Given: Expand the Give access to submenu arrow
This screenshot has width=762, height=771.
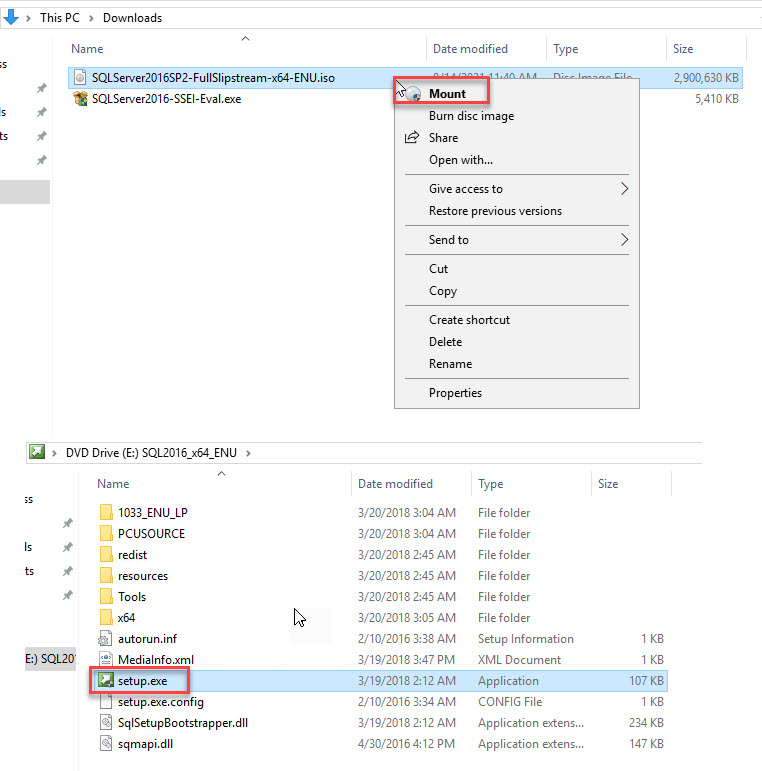Looking at the screenshot, I should point(625,189).
